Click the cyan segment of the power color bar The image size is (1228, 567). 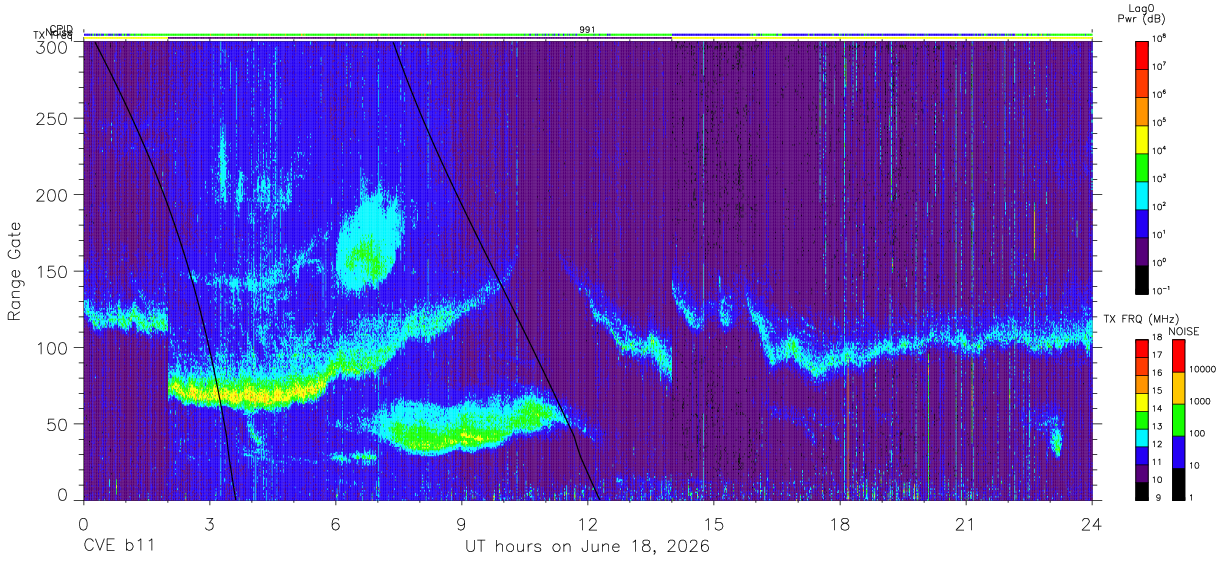coord(1141,194)
